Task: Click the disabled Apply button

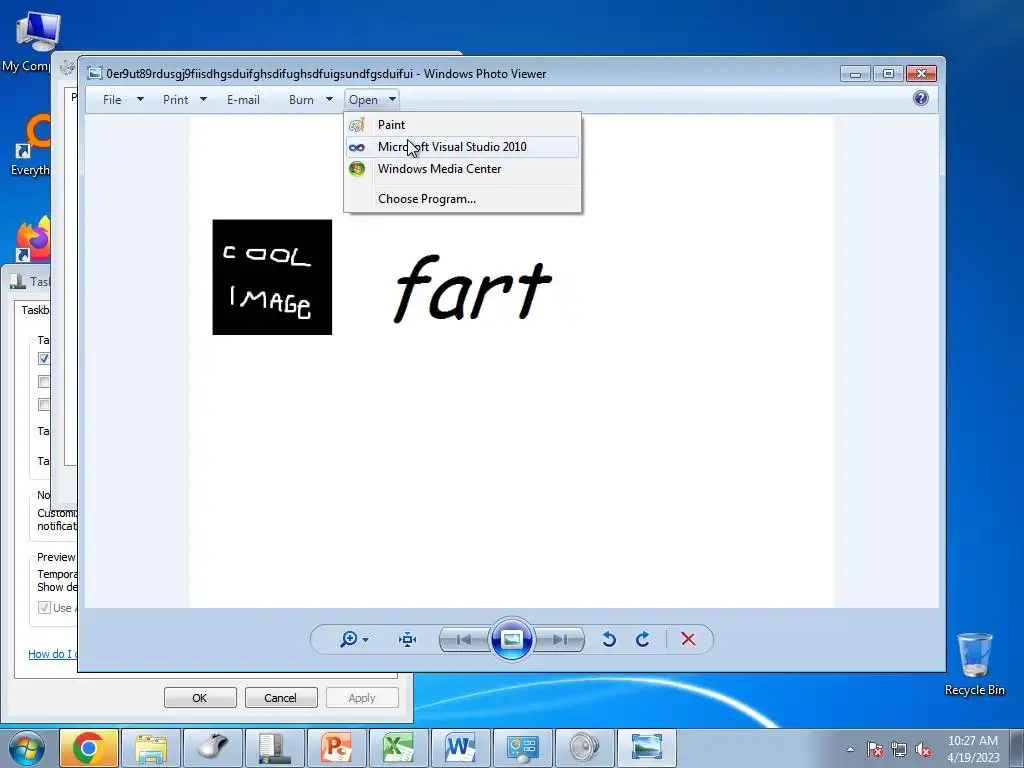Action: point(362,697)
